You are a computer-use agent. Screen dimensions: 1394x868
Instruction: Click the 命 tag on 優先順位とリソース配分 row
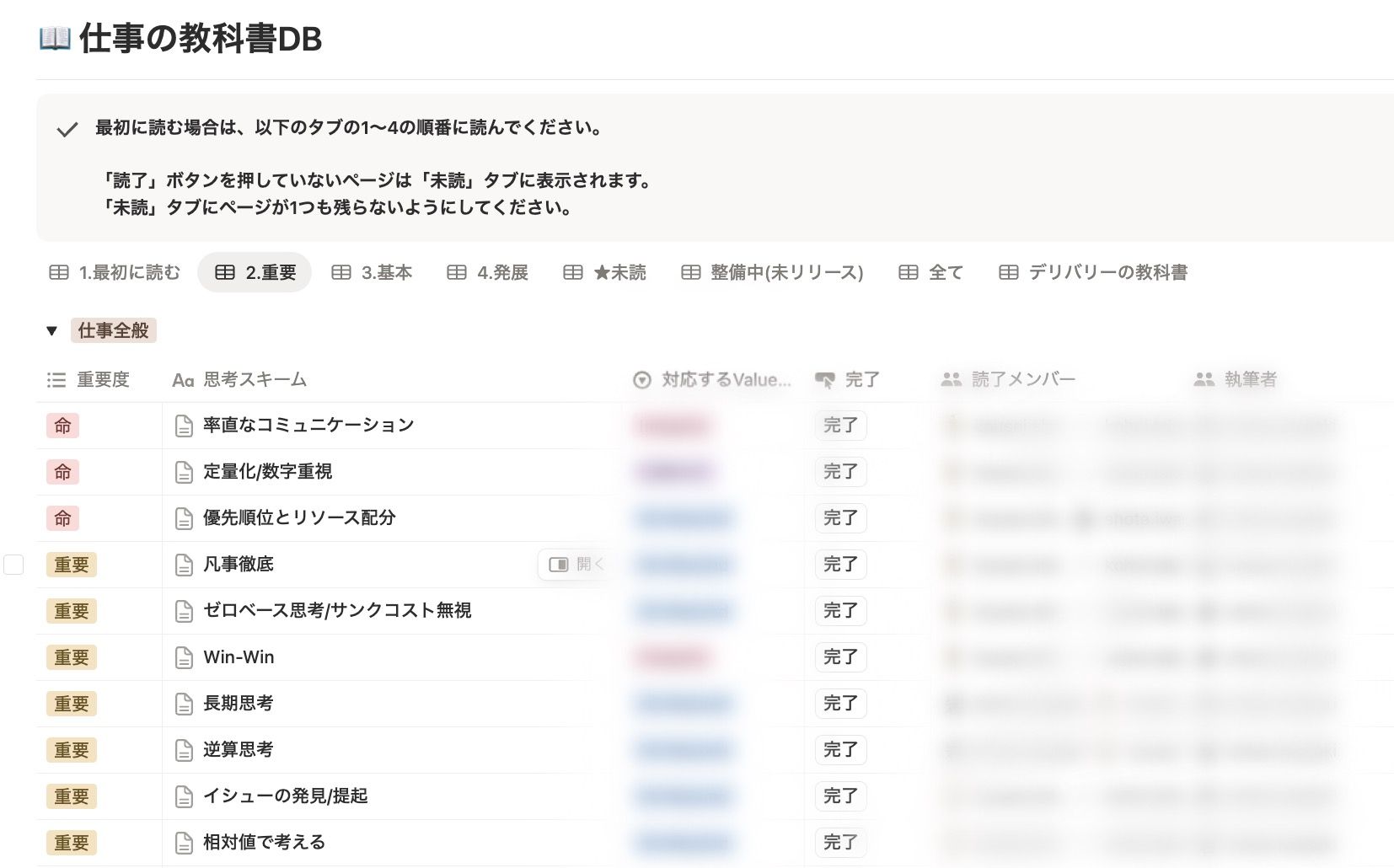point(63,518)
